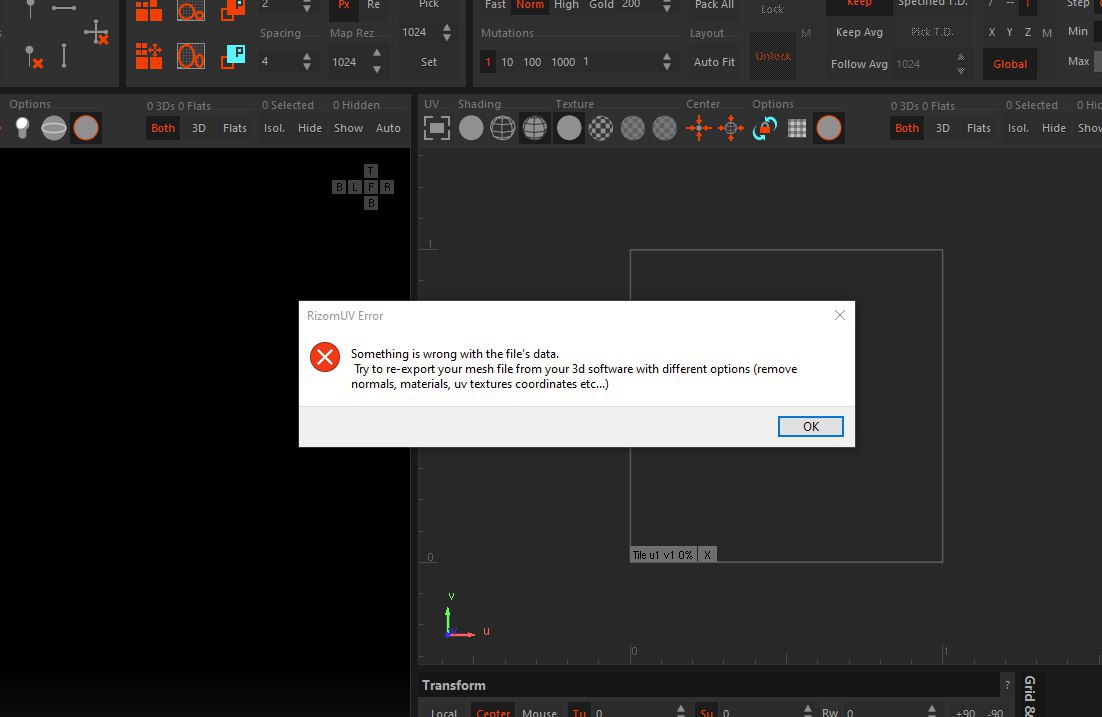Click Isol. in the UV view toolbar

coord(1018,128)
